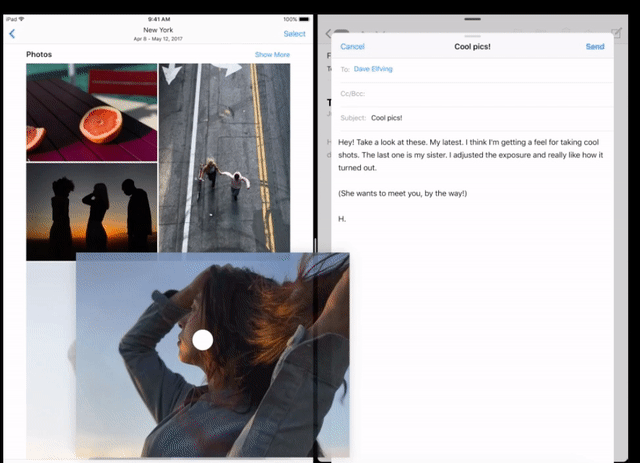Tap the back chevron in Photos
This screenshot has height=463, width=640.
point(12,34)
